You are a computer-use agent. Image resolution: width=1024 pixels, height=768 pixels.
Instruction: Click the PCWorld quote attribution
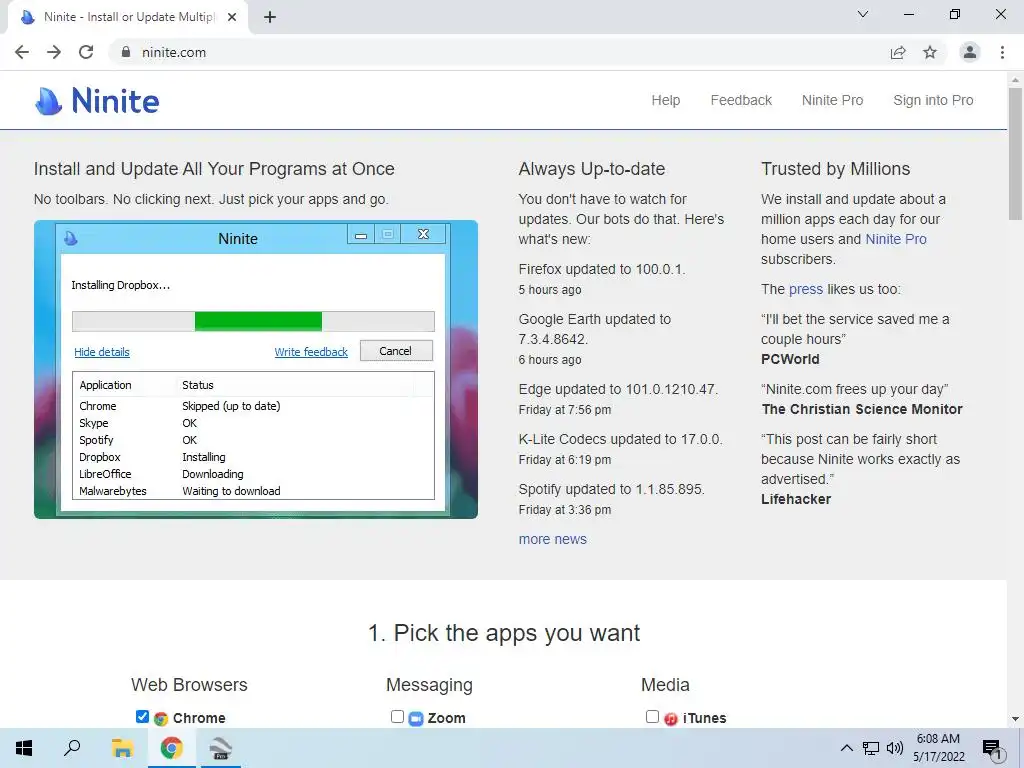click(x=790, y=359)
